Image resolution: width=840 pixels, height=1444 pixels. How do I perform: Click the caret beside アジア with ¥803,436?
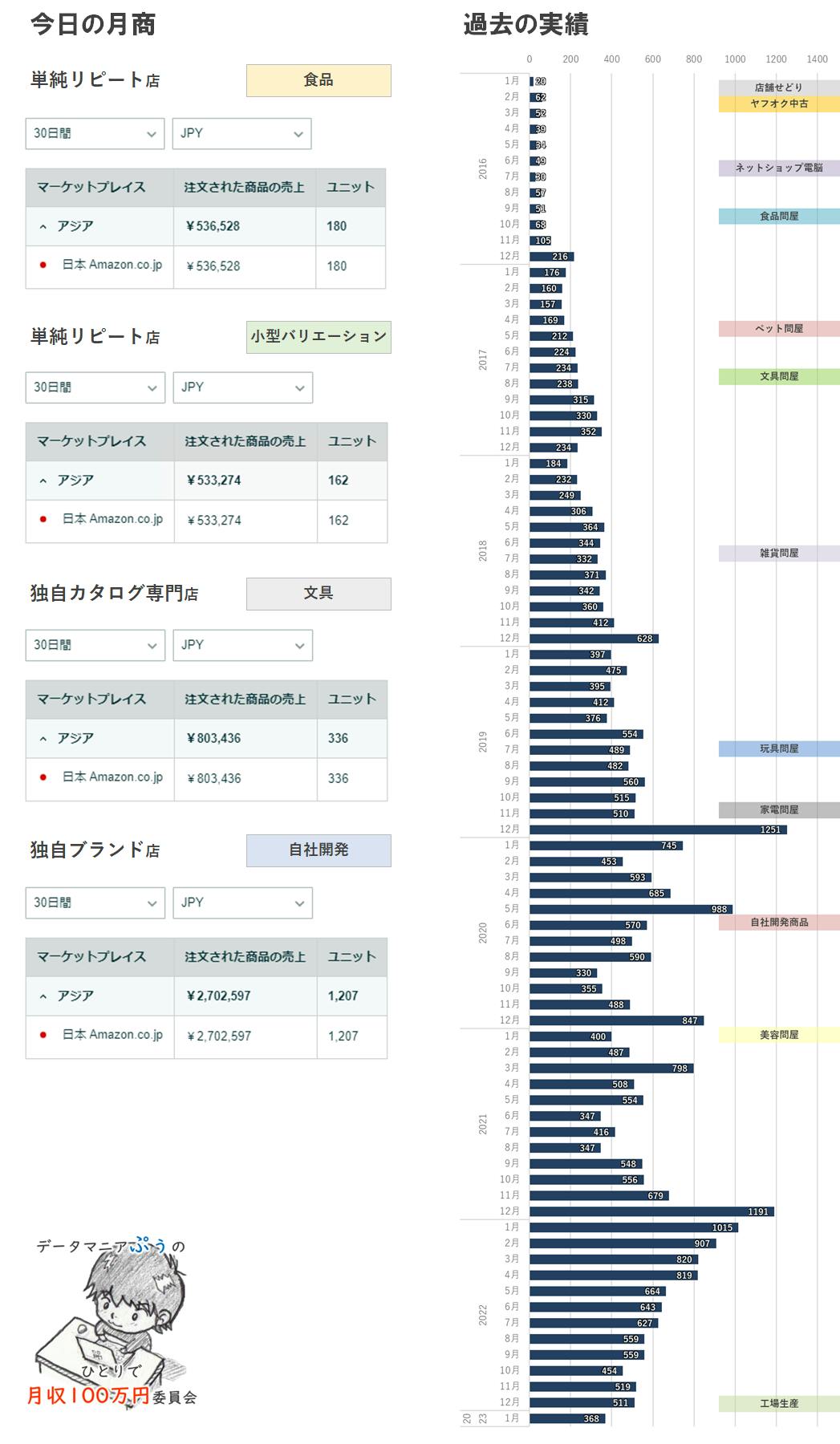(x=43, y=739)
